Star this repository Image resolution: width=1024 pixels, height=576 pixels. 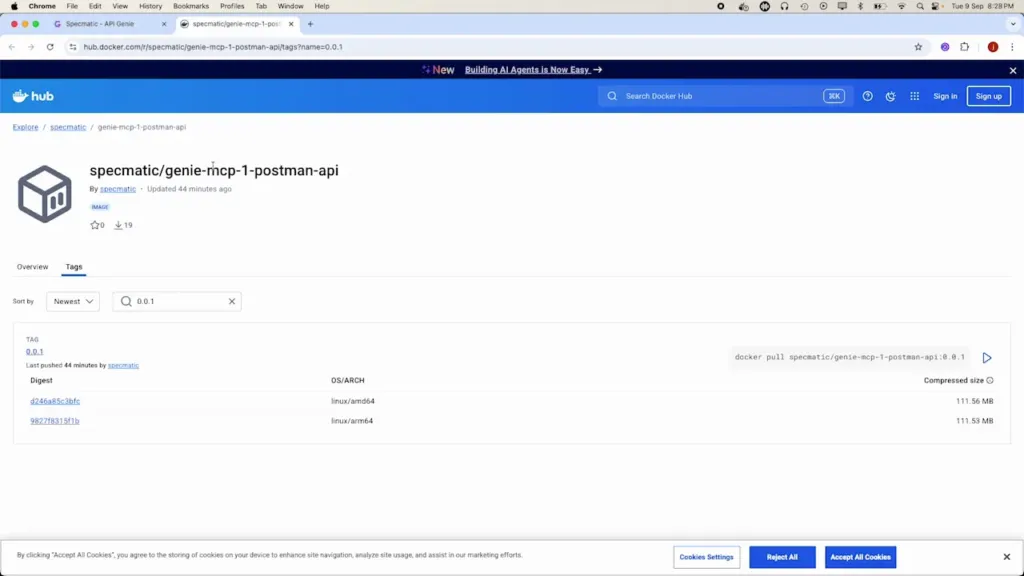[96, 225]
